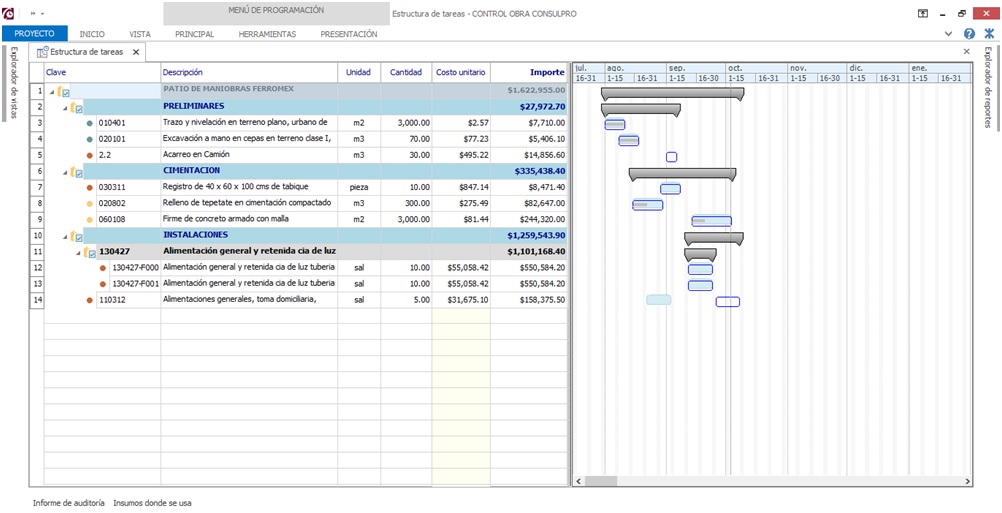This screenshot has width=1002, height=513.
Task: Open the Insumos donde se usa panel
Action: point(152,503)
